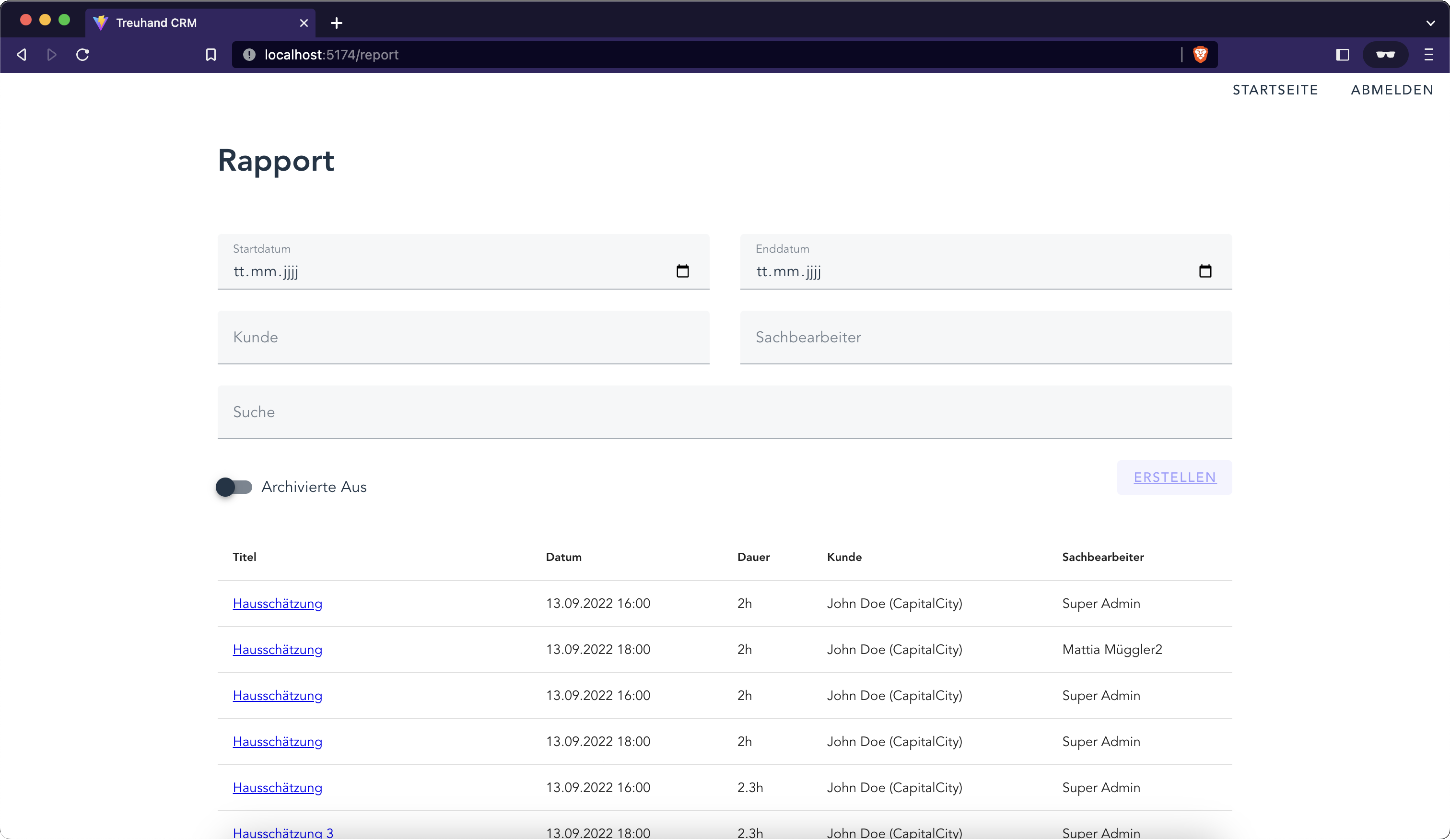This screenshot has width=1450, height=840.
Task: Open the site security info icon
Action: click(x=249, y=55)
